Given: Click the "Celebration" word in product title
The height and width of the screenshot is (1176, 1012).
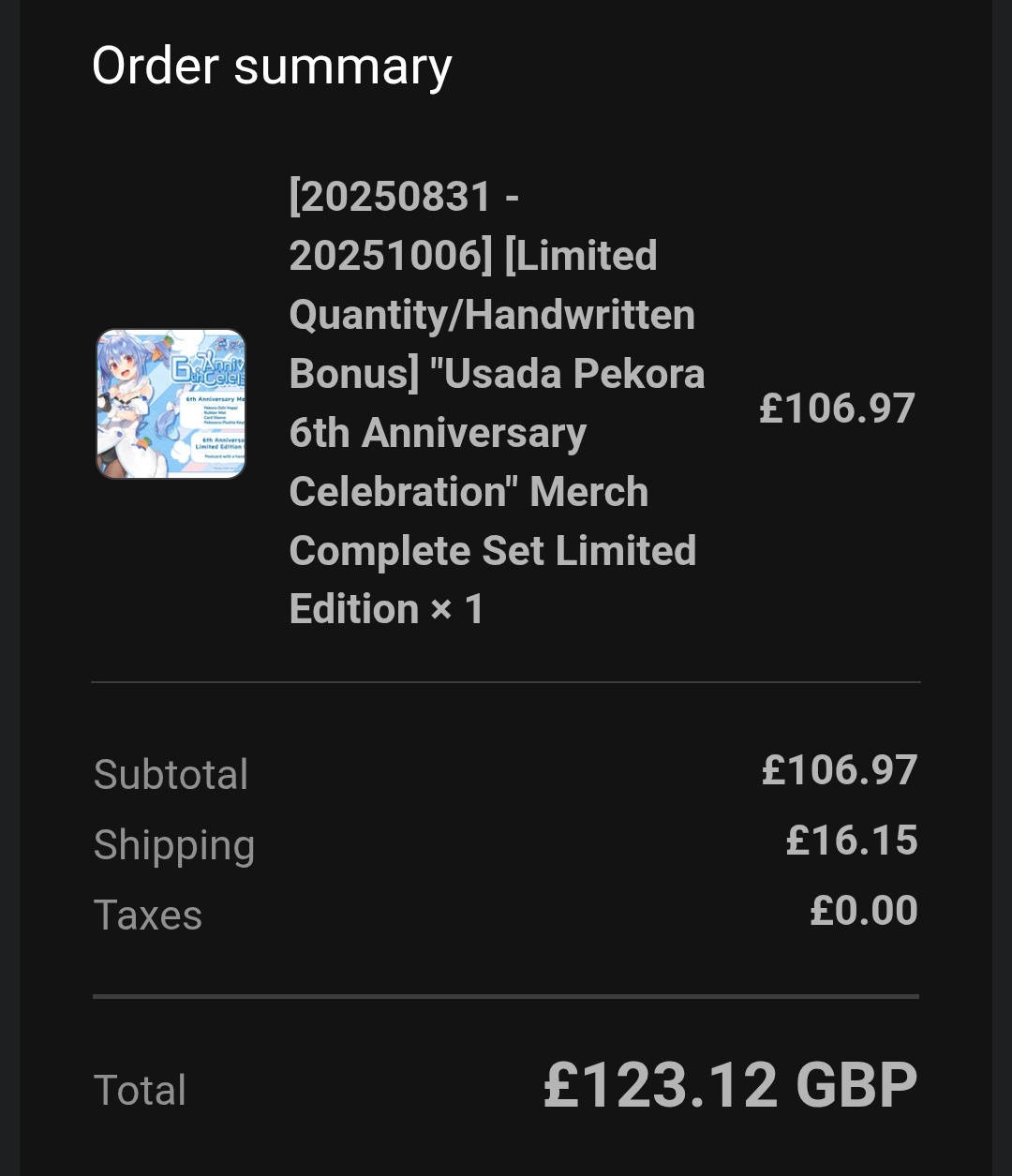Looking at the screenshot, I should click(404, 492).
